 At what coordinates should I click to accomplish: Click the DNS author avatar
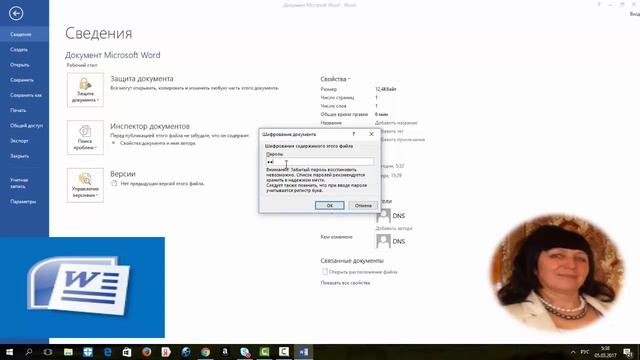(383, 216)
